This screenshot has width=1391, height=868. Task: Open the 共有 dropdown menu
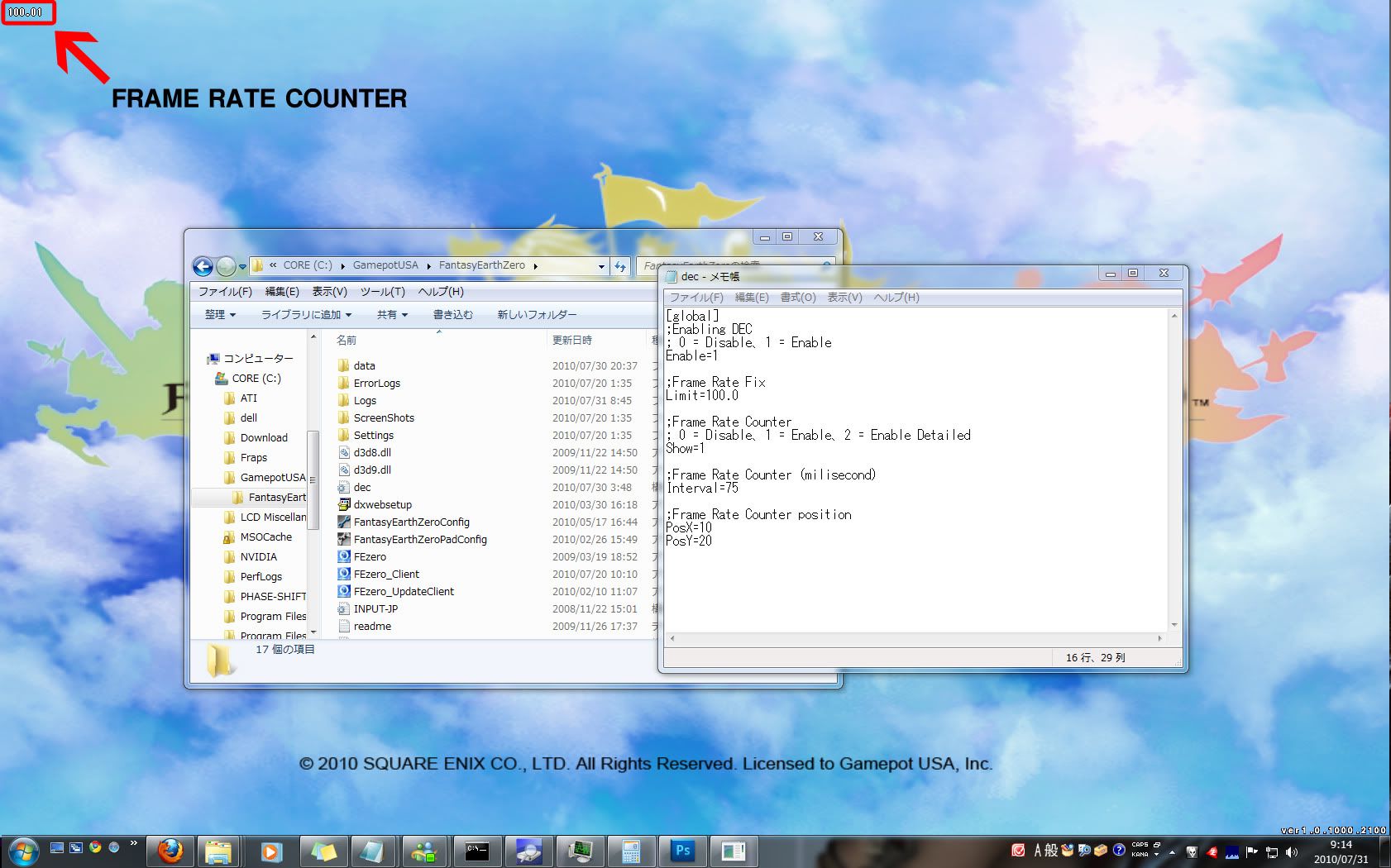click(x=392, y=314)
